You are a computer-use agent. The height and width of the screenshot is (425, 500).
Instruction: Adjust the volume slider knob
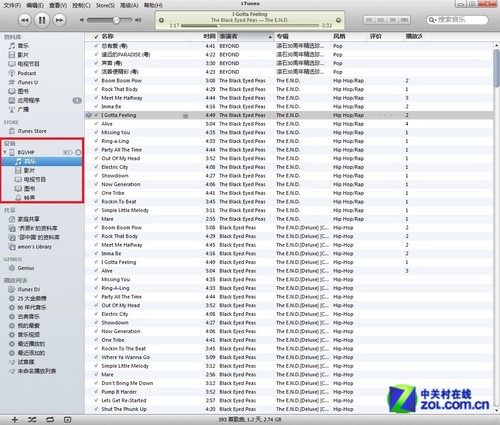coord(116,20)
